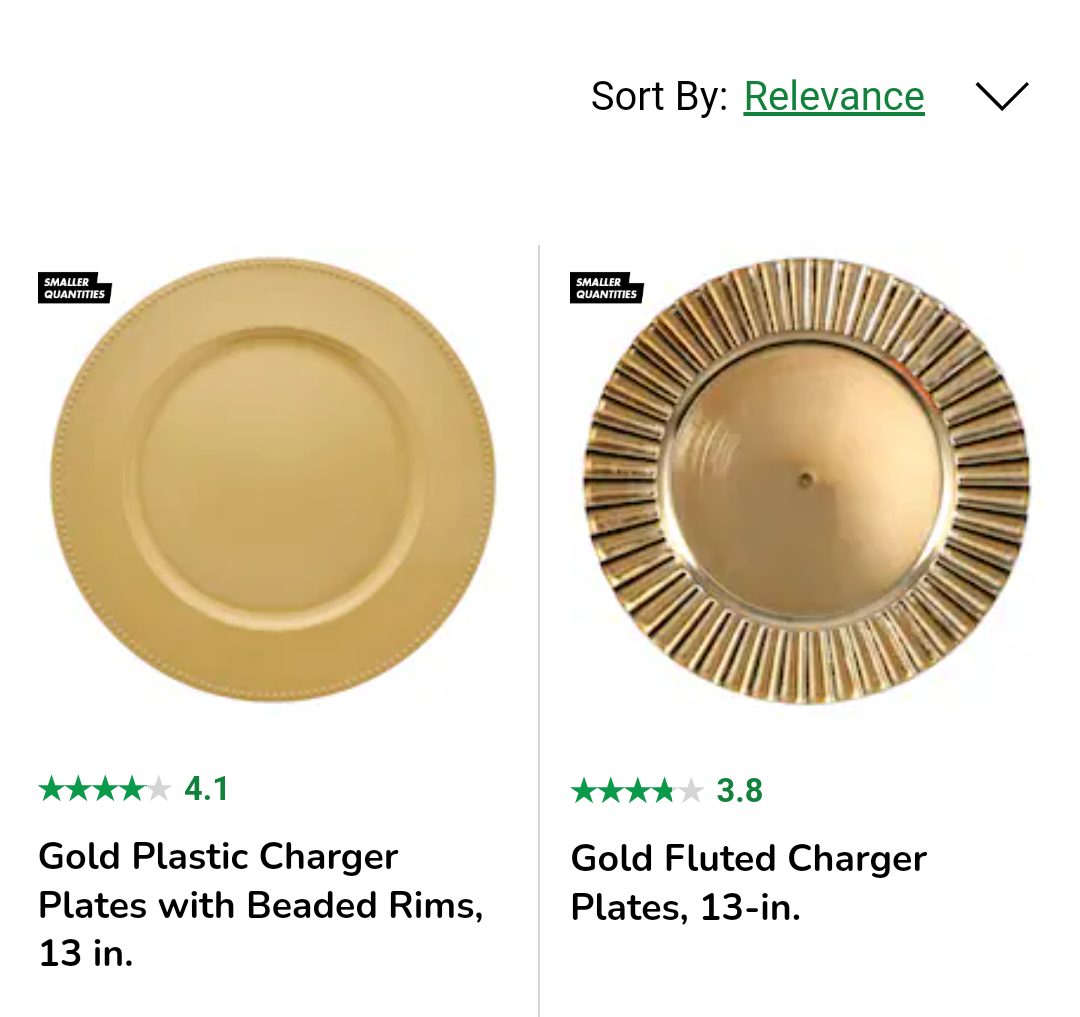This screenshot has width=1080, height=1017.
Task: Click Smaller Quantities badge on beaded plate
Action: (x=74, y=289)
